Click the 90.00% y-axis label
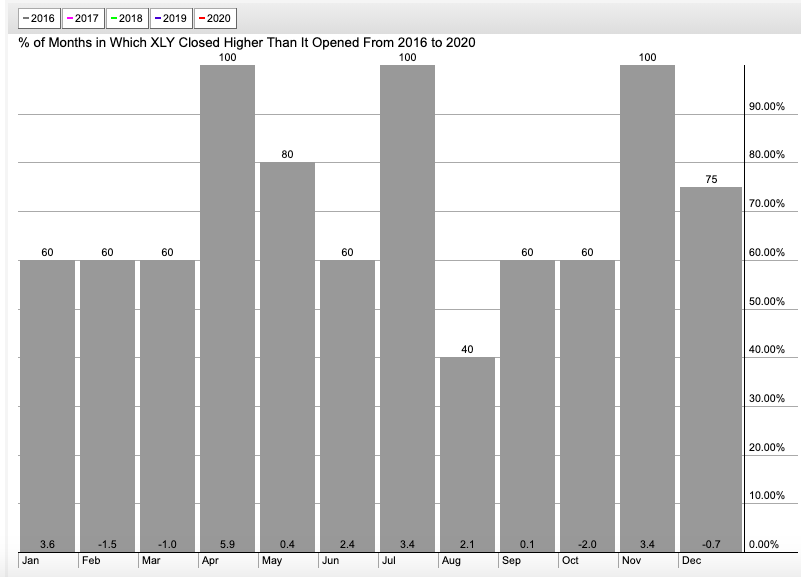 click(767, 106)
